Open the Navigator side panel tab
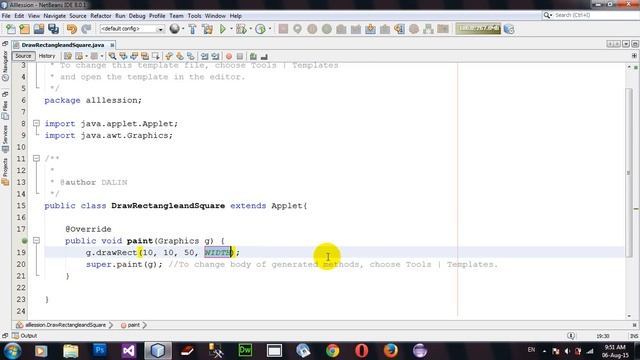The height and width of the screenshot is (360, 640). (5, 65)
